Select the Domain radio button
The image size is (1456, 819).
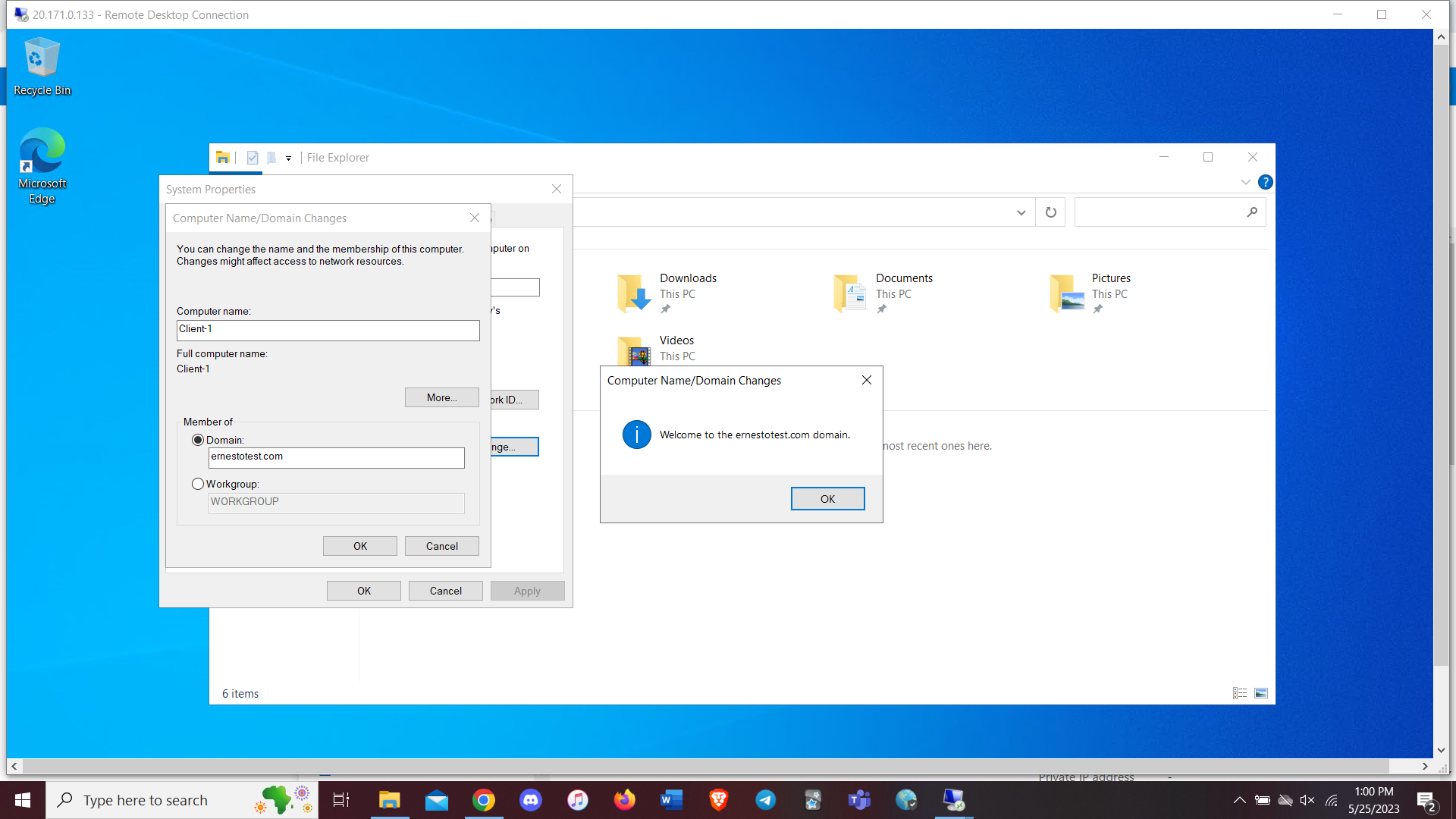pos(198,440)
